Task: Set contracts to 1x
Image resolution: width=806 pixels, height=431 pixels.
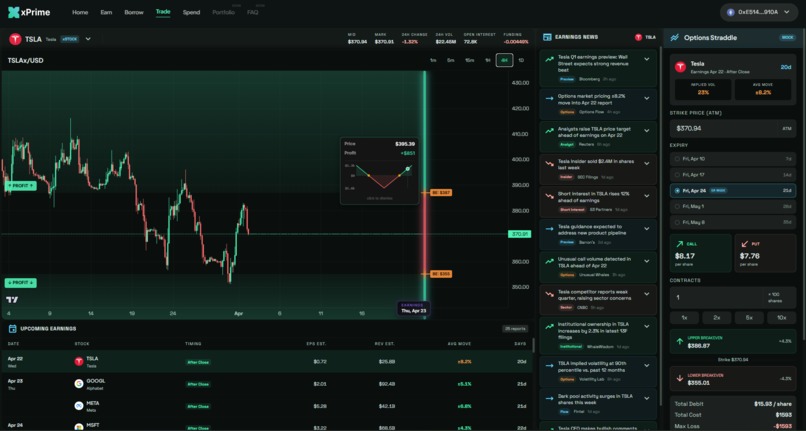Action: pos(684,318)
